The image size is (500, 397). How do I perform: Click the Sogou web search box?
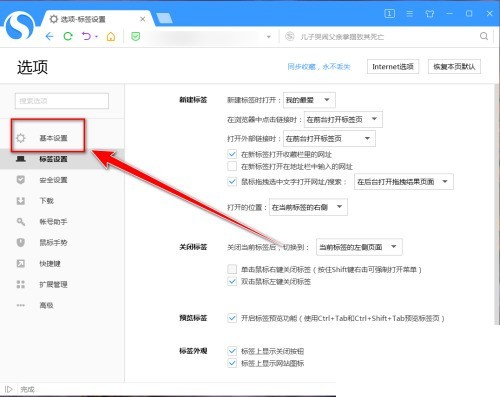coord(388,37)
